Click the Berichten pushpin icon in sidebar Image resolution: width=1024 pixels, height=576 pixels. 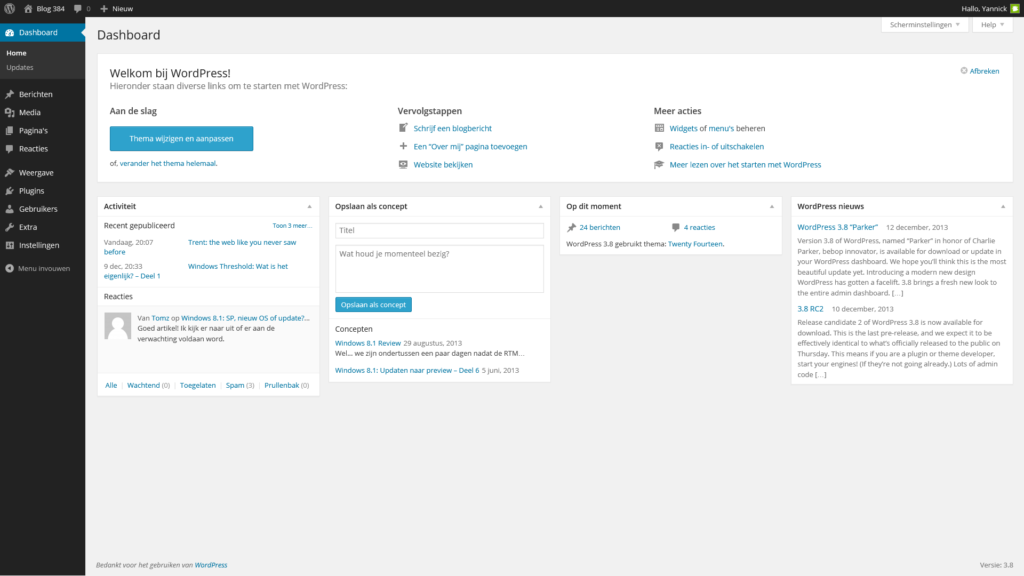click(x=10, y=94)
